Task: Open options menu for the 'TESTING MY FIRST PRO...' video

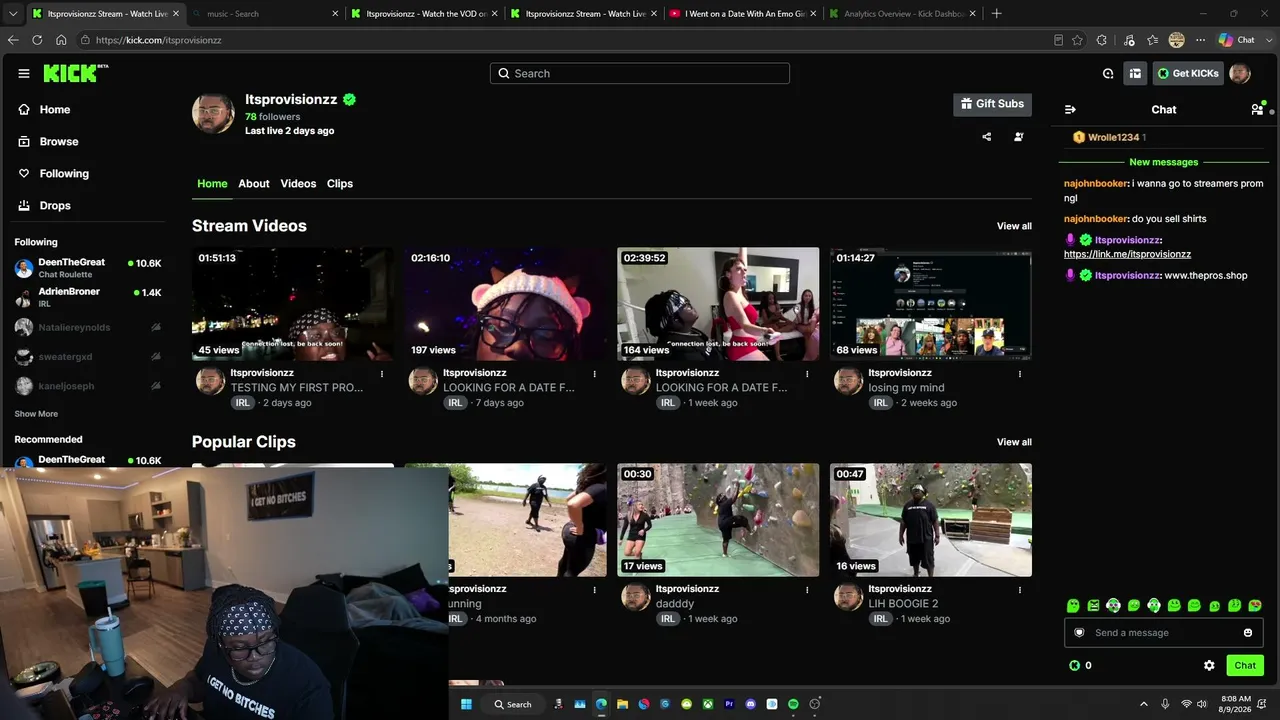Action: [382, 373]
